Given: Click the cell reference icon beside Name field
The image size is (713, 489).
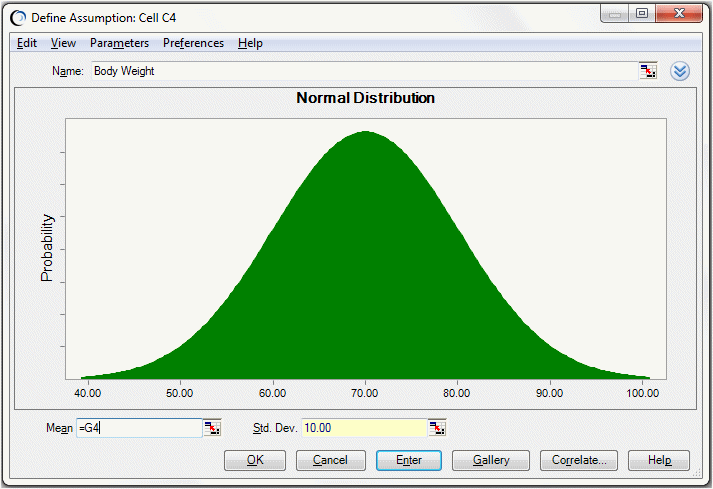Looking at the screenshot, I should [648, 71].
